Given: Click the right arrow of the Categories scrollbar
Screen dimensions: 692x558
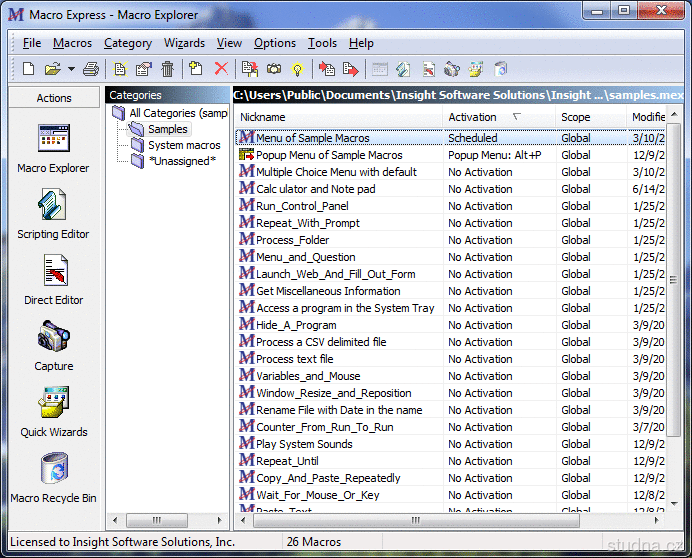Looking at the screenshot, I should tap(221, 519).
